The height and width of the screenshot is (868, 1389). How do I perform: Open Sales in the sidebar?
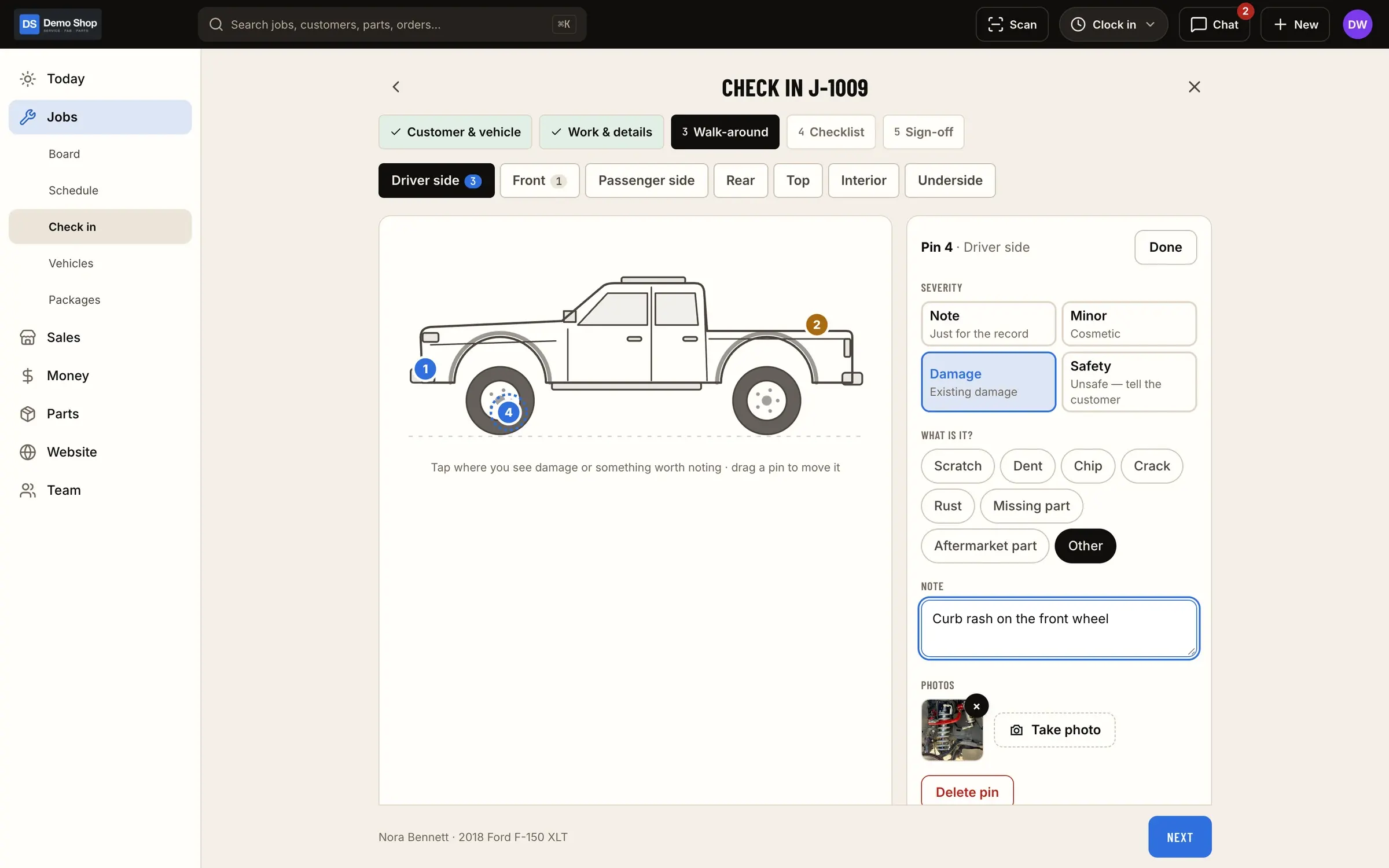tap(100, 337)
